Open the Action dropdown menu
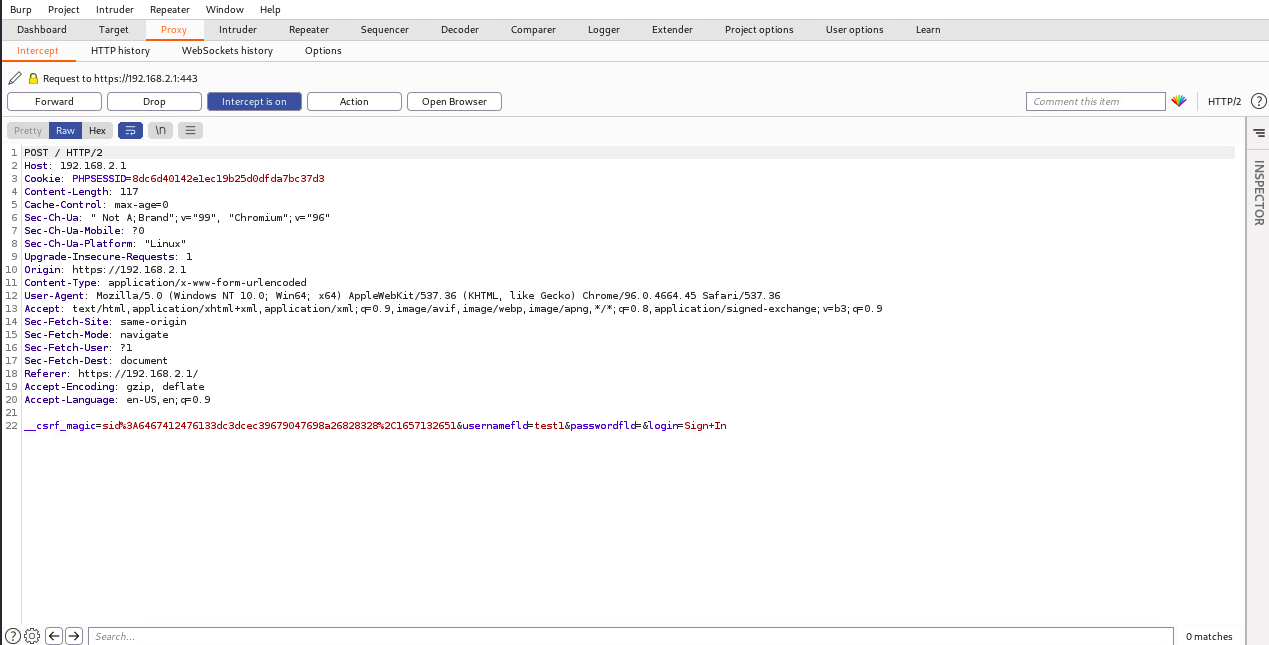This screenshot has height=645, width=1269. click(x=354, y=101)
